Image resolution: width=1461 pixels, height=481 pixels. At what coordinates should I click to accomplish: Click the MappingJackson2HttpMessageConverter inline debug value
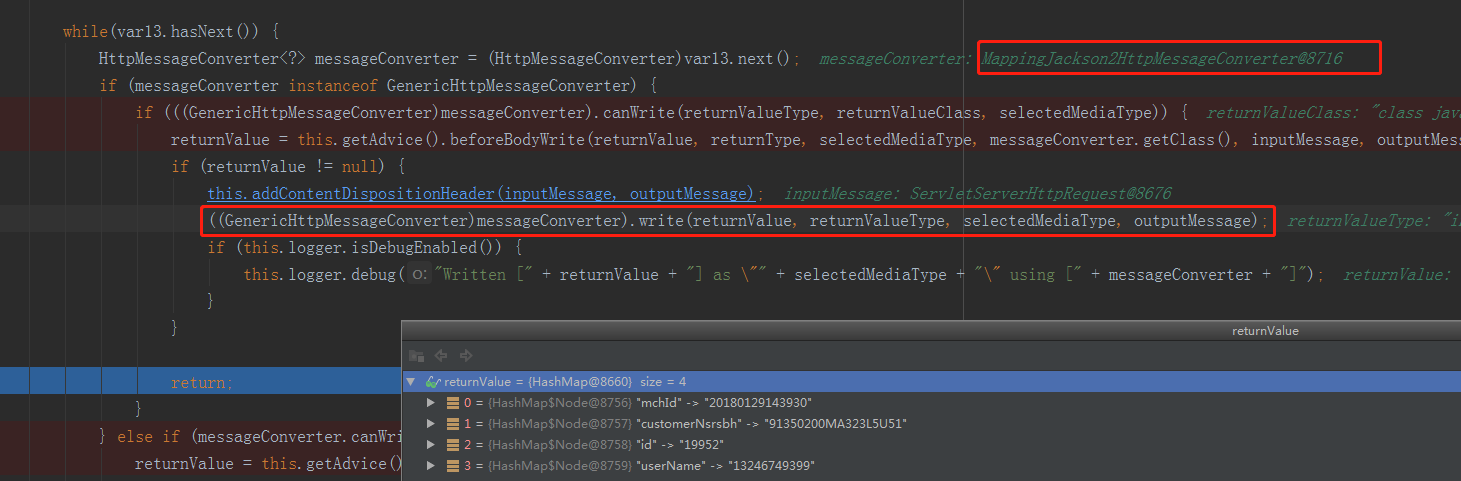pos(1161,59)
